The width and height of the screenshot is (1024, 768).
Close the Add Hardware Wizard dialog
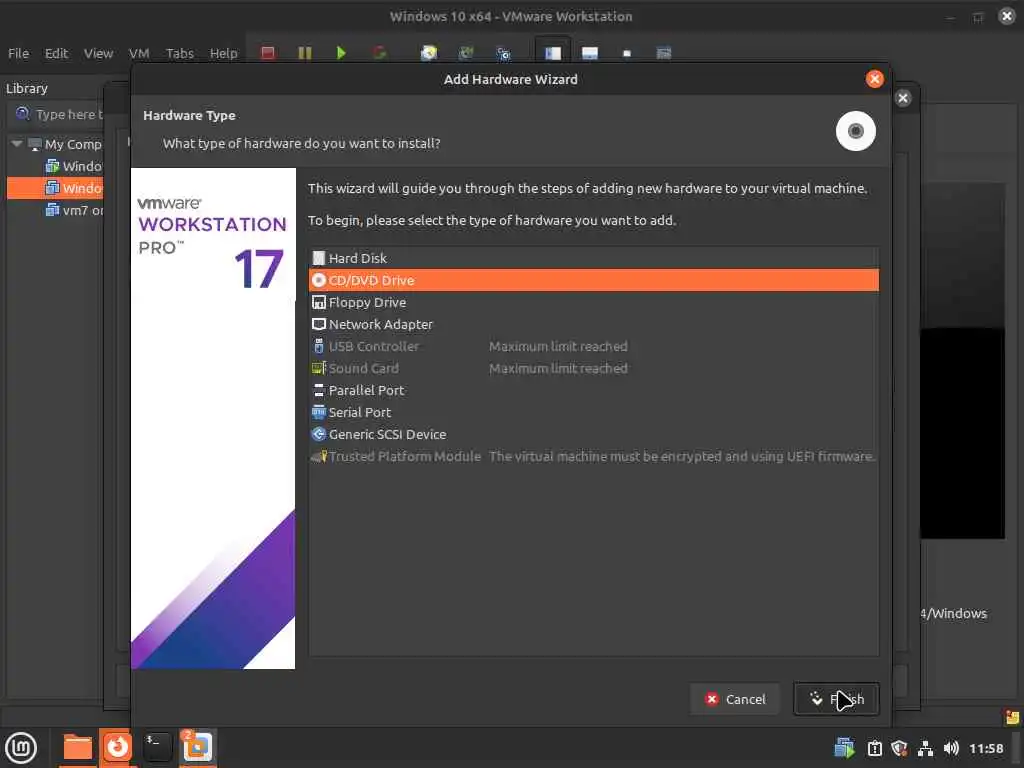(x=874, y=79)
